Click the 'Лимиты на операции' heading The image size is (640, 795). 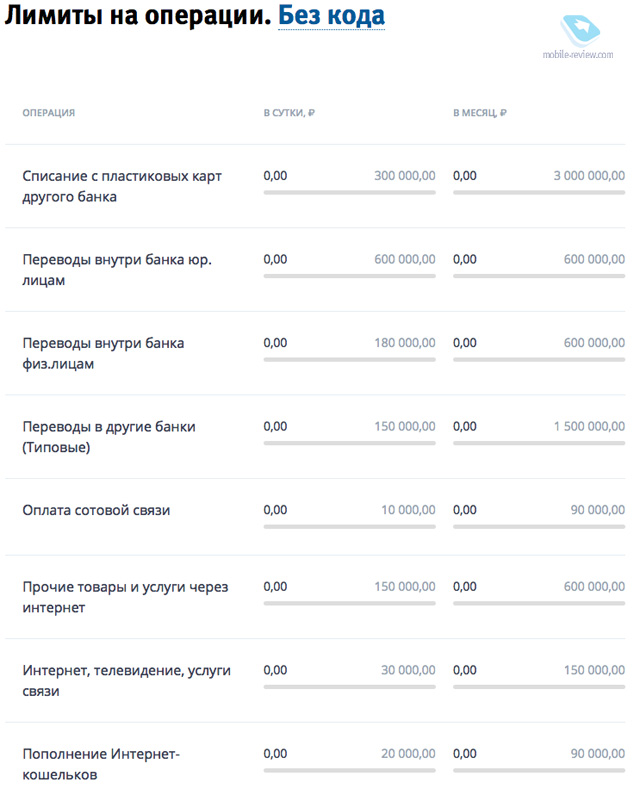pos(138,15)
